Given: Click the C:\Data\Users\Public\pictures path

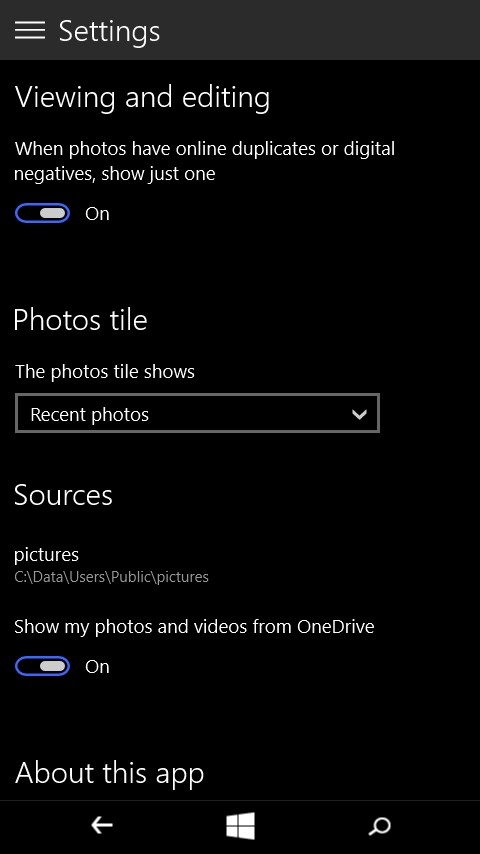Looking at the screenshot, I should 112,577.
